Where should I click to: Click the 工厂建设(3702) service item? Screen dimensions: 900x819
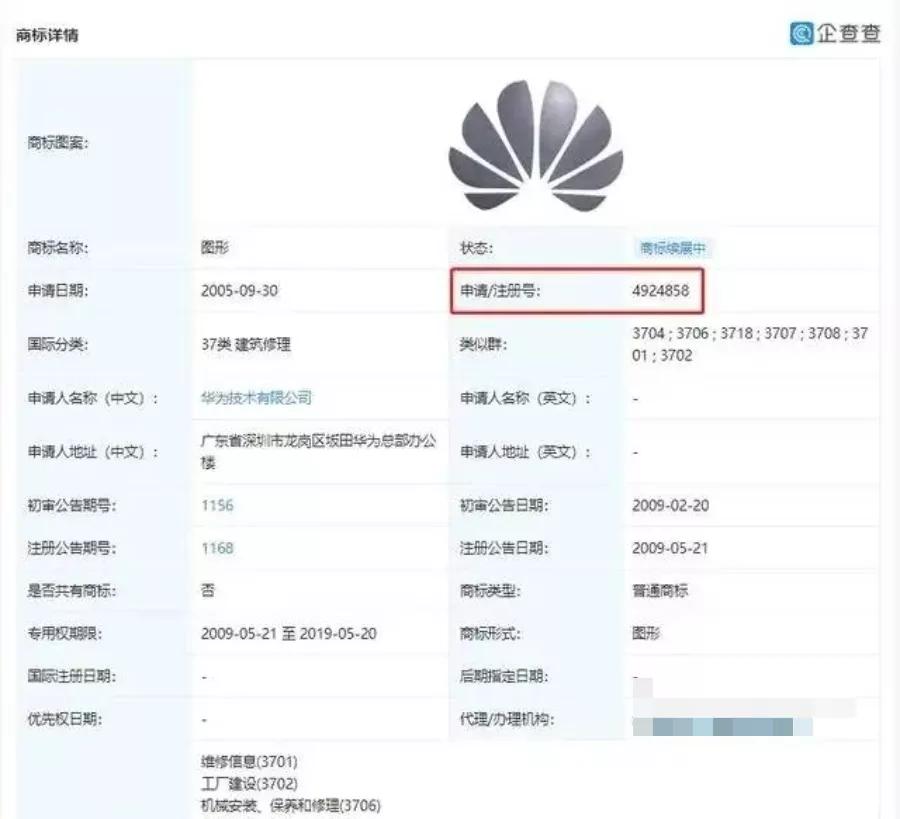[x=249, y=783]
